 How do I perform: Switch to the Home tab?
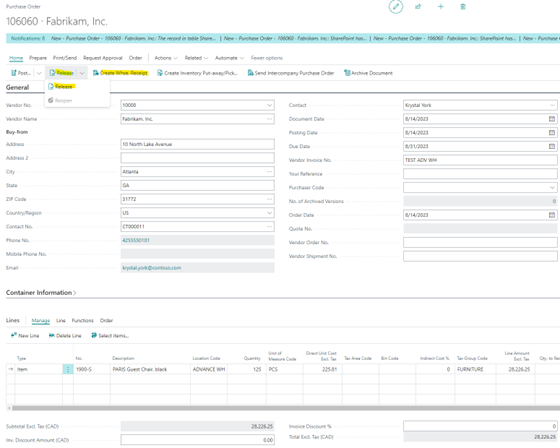pos(16,58)
